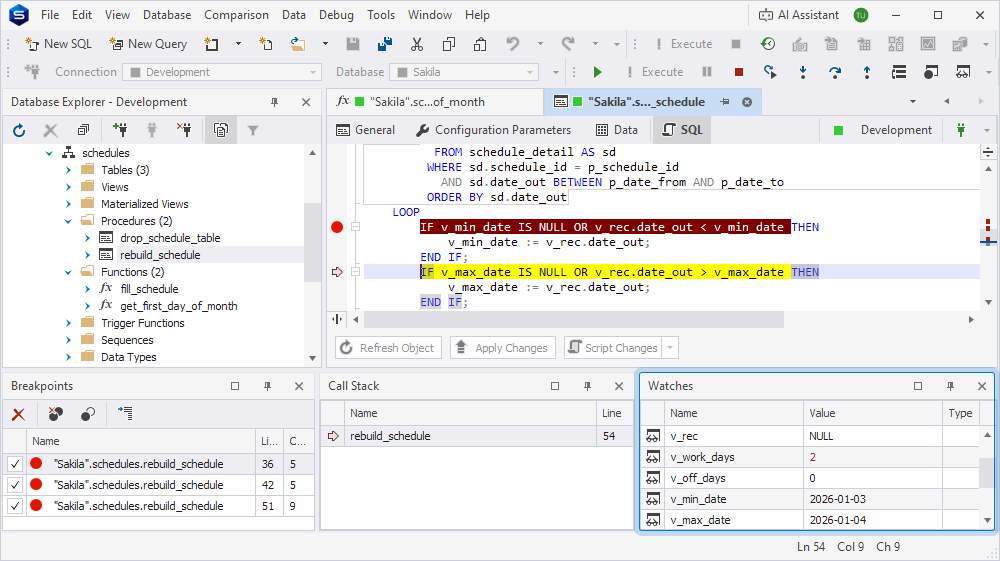Click the Watches panel scrollbar down arrow
The image size is (1000, 561).
(x=987, y=520)
